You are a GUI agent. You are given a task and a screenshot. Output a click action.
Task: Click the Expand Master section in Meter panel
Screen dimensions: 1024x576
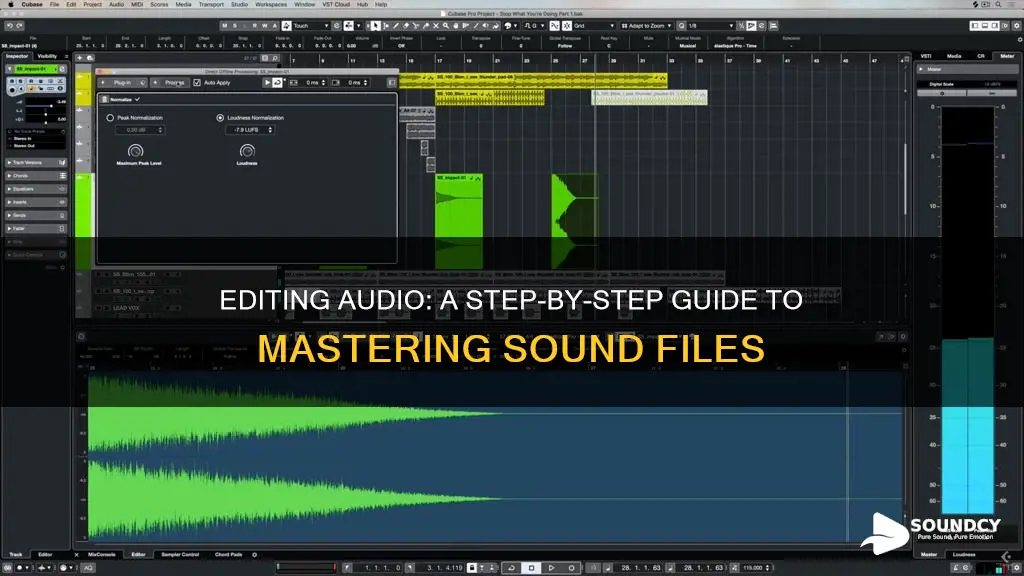[x=921, y=69]
